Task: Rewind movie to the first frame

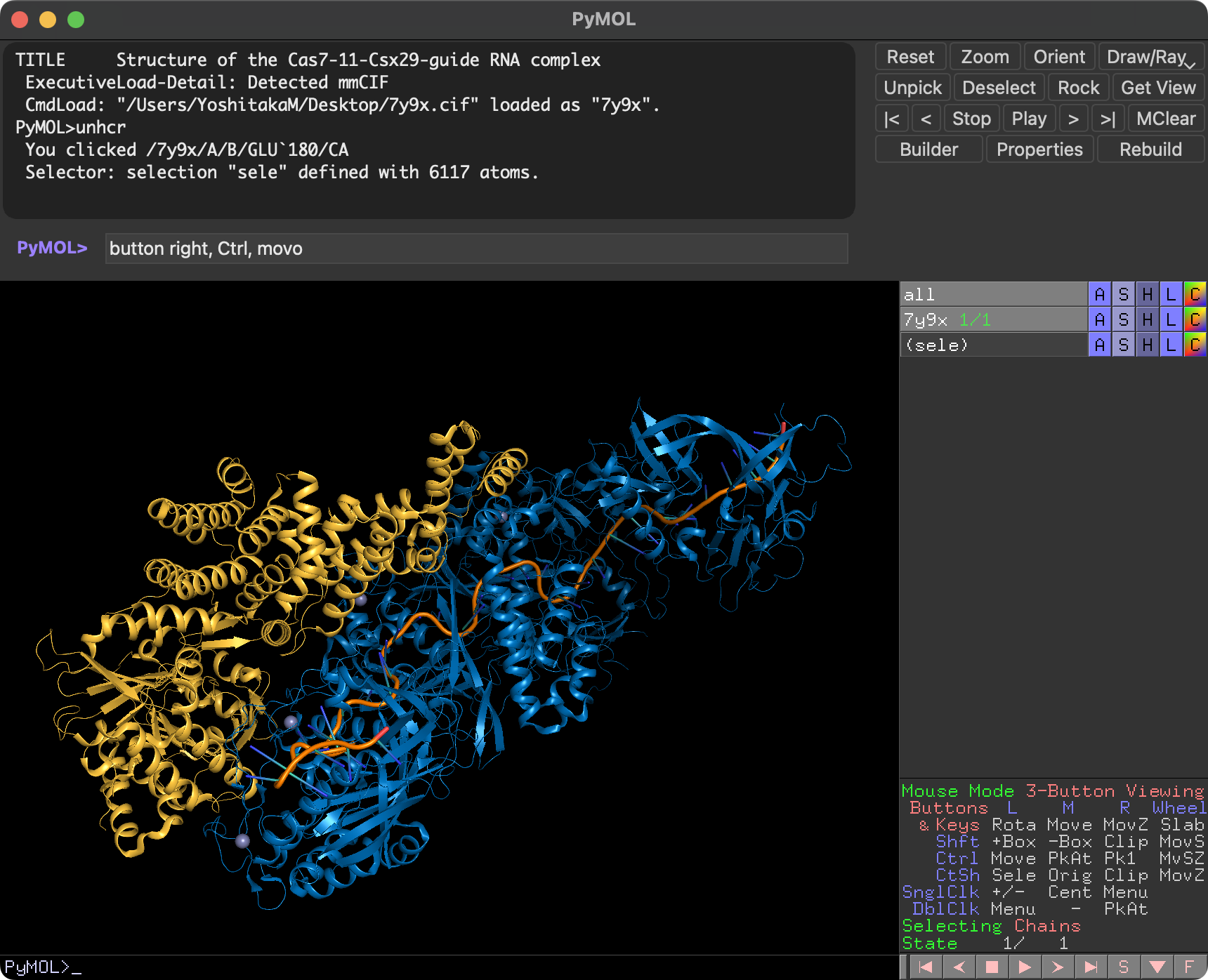Action: pyautogui.click(x=925, y=967)
